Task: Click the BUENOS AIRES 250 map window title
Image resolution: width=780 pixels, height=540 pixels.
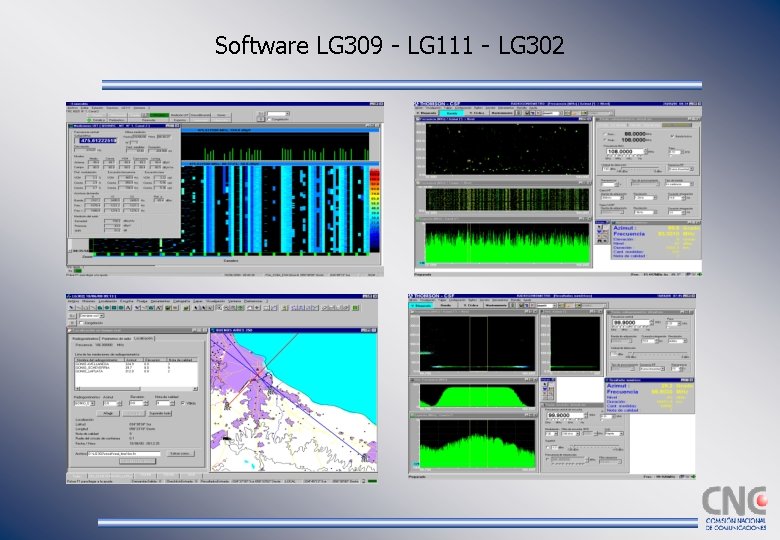Action: tap(234, 330)
